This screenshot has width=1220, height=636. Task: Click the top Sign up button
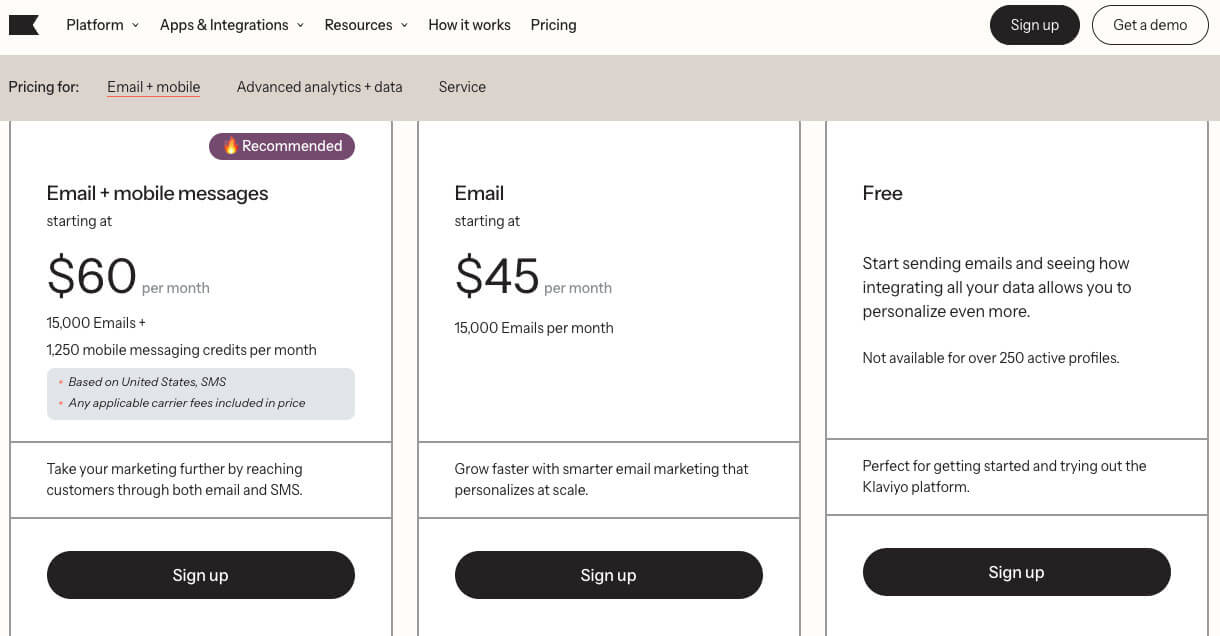[1034, 25]
